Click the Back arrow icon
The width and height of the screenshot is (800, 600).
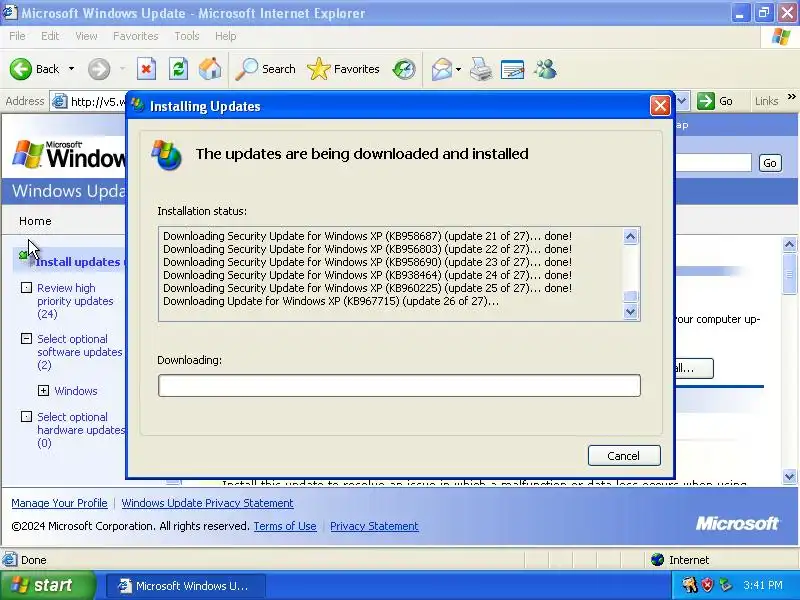pos(21,69)
